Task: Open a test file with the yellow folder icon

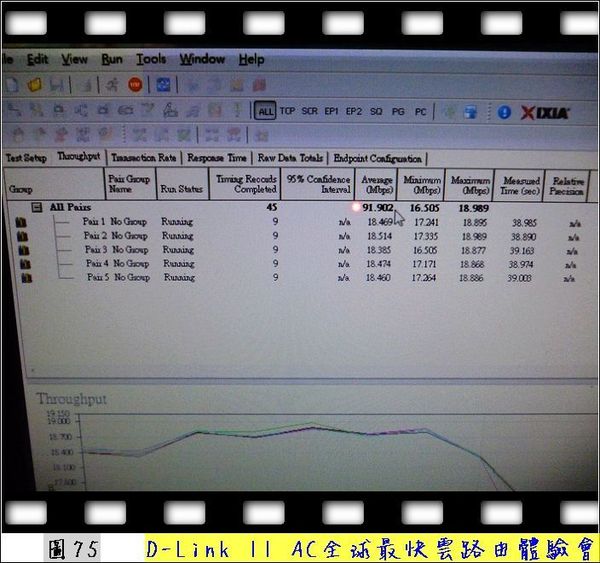Action: tap(35, 85)
